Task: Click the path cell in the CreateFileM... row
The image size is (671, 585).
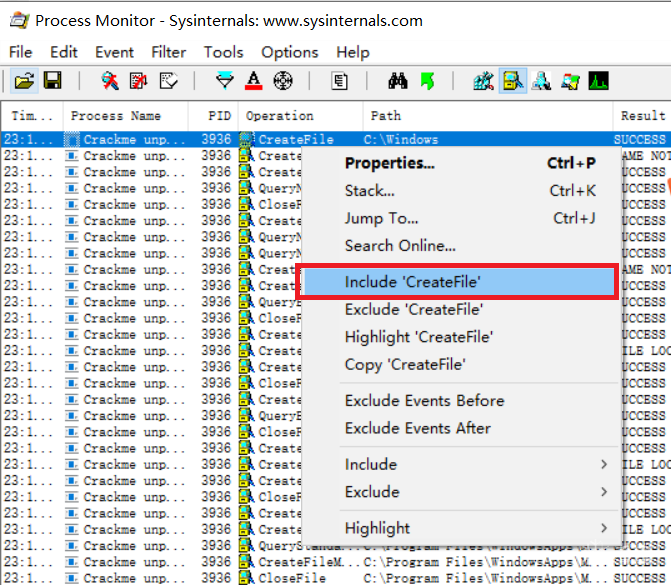Action: [485, 562]
